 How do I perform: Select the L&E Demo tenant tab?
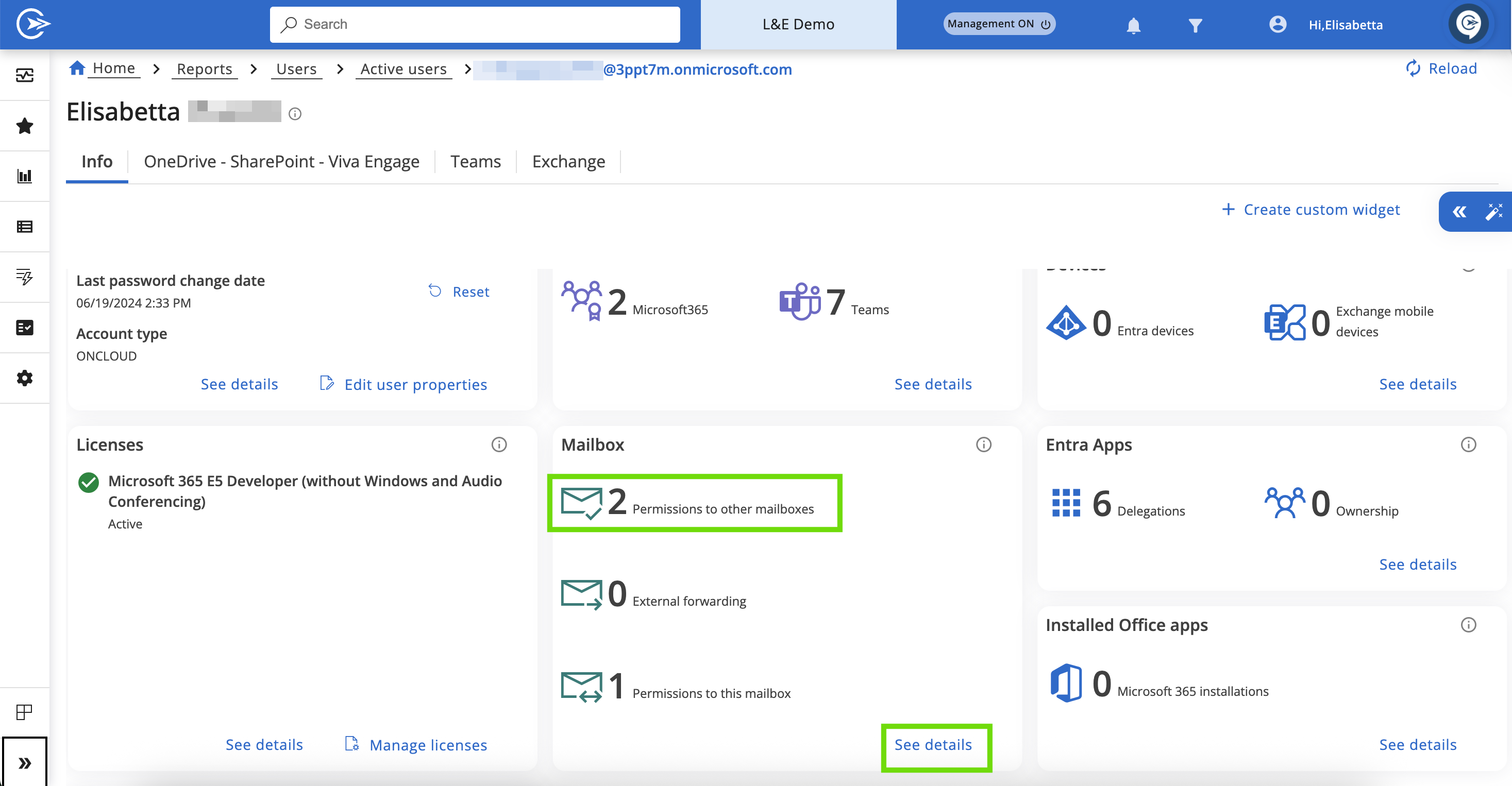click(798, 24)
